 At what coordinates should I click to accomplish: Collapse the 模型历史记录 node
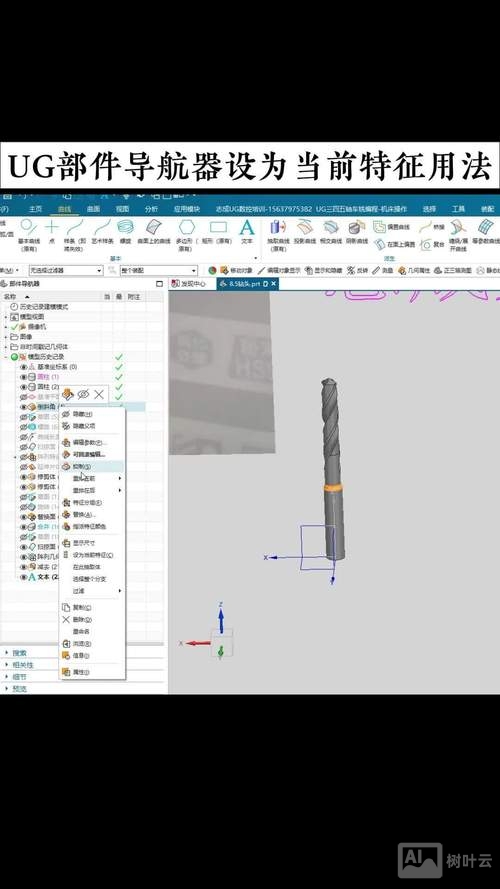[6, 357]
